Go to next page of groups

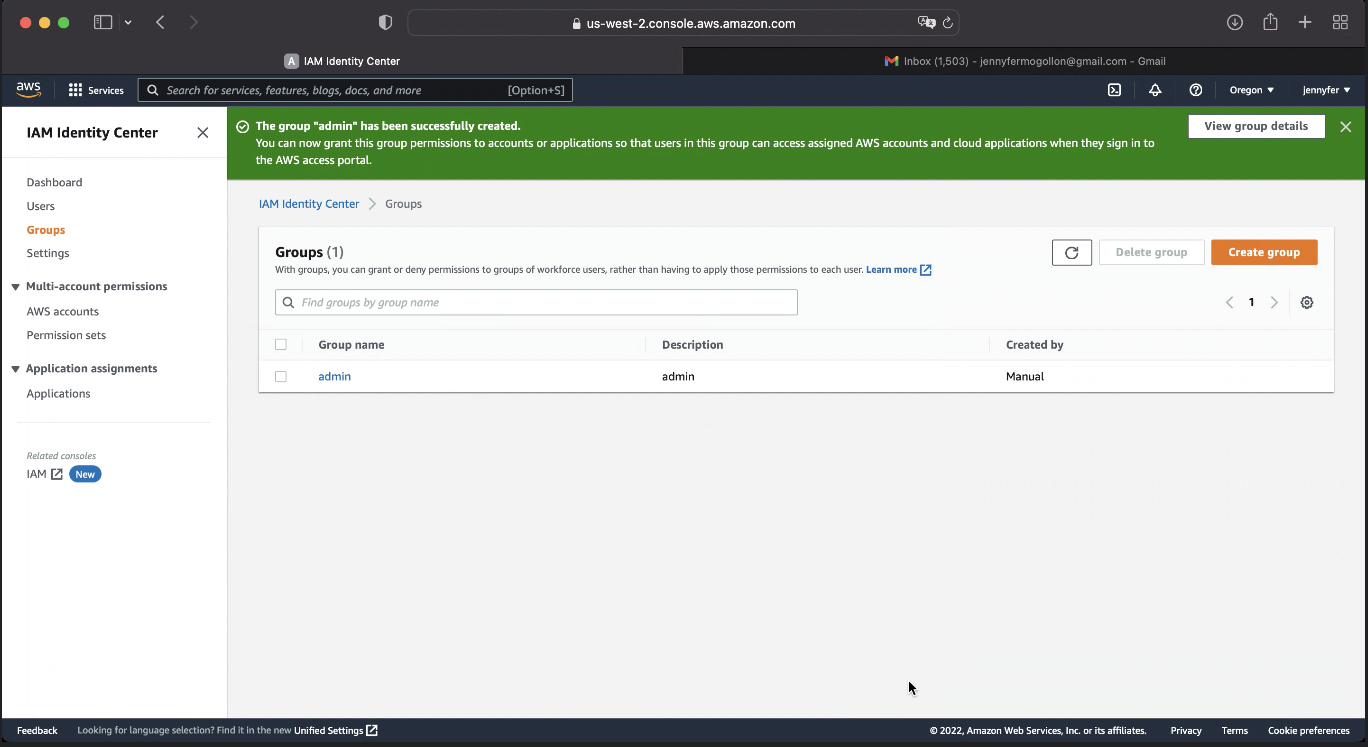pyautogui.click(x=1274, y=303)
